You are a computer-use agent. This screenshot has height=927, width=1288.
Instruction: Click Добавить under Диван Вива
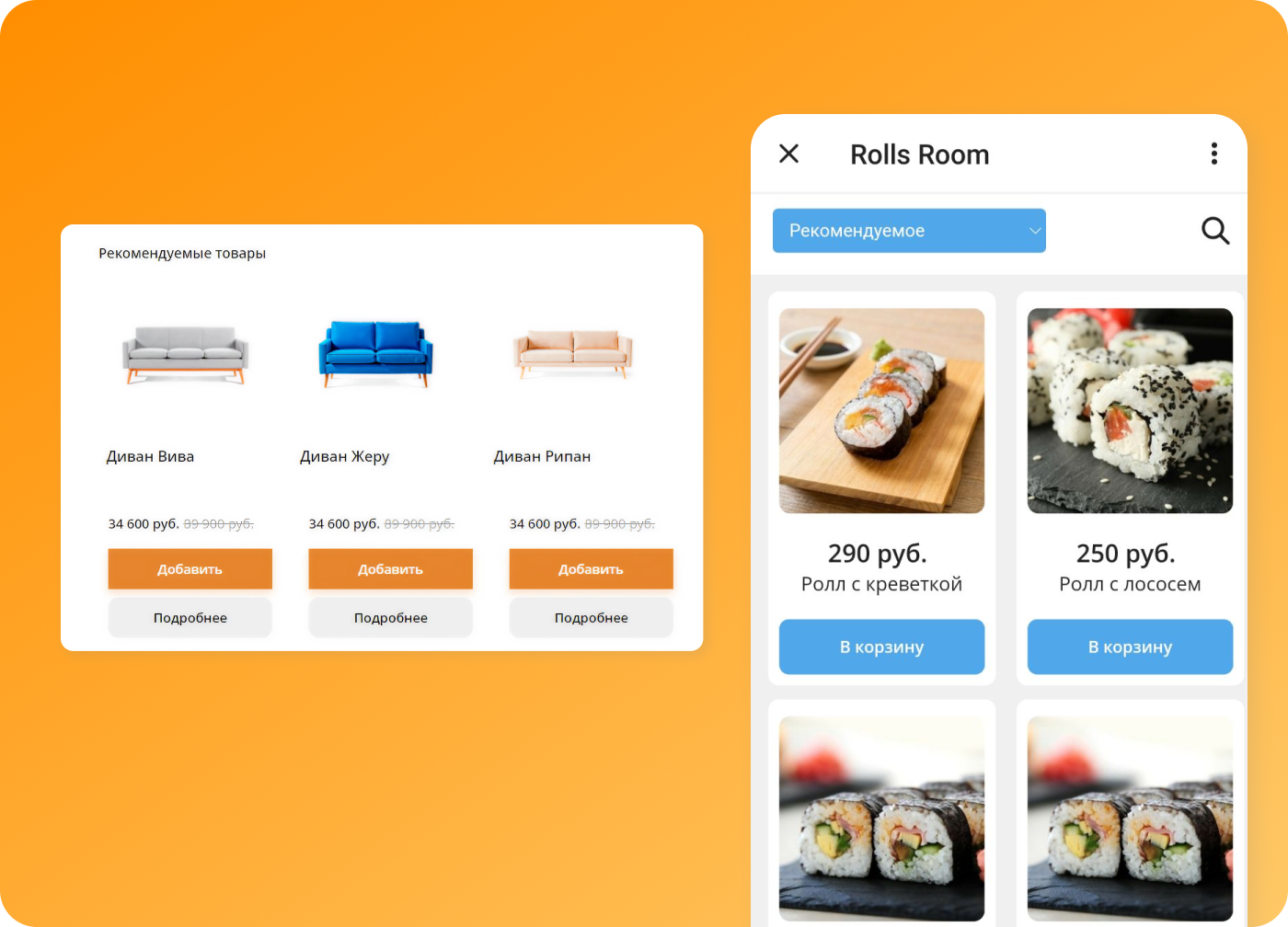tap(190, 569)
